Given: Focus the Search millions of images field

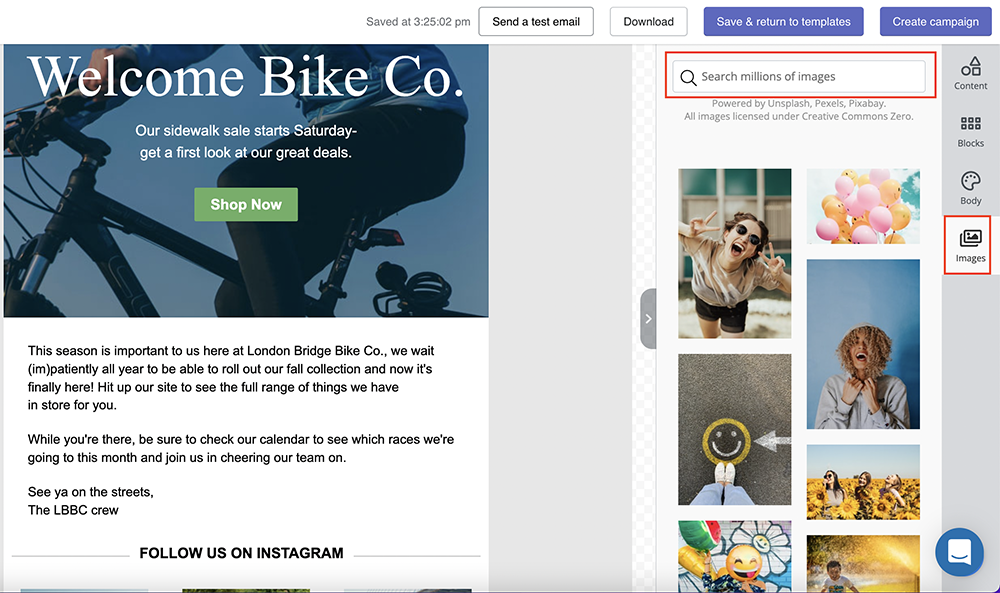Looking at the screenshot, I should click(798, 77).
